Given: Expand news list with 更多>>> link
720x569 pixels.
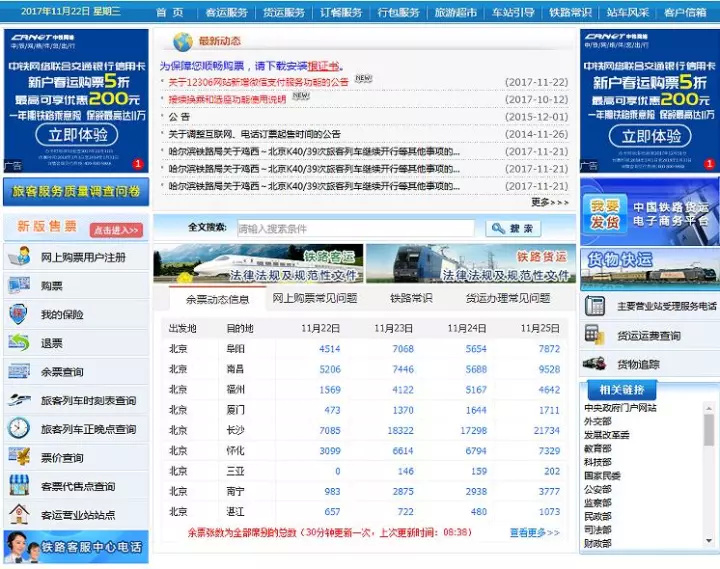Looking at the screenshot, I should pyautogui.click(x=549, y=202).
